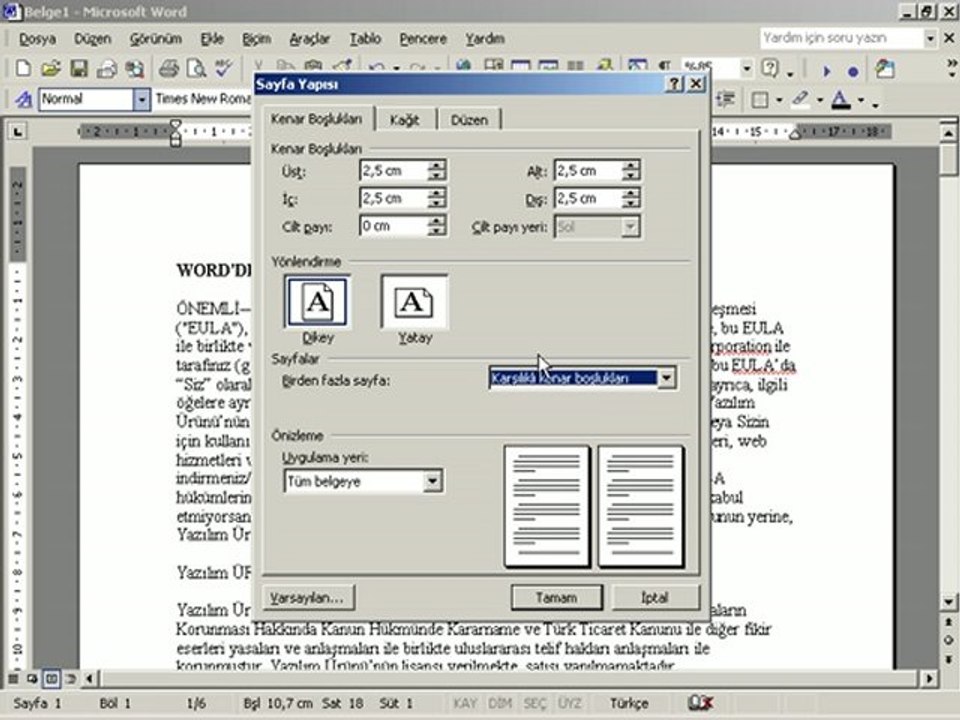Open the Dosya menu
This screenshot has width=960, height=720.
click(x=37, y=39)
